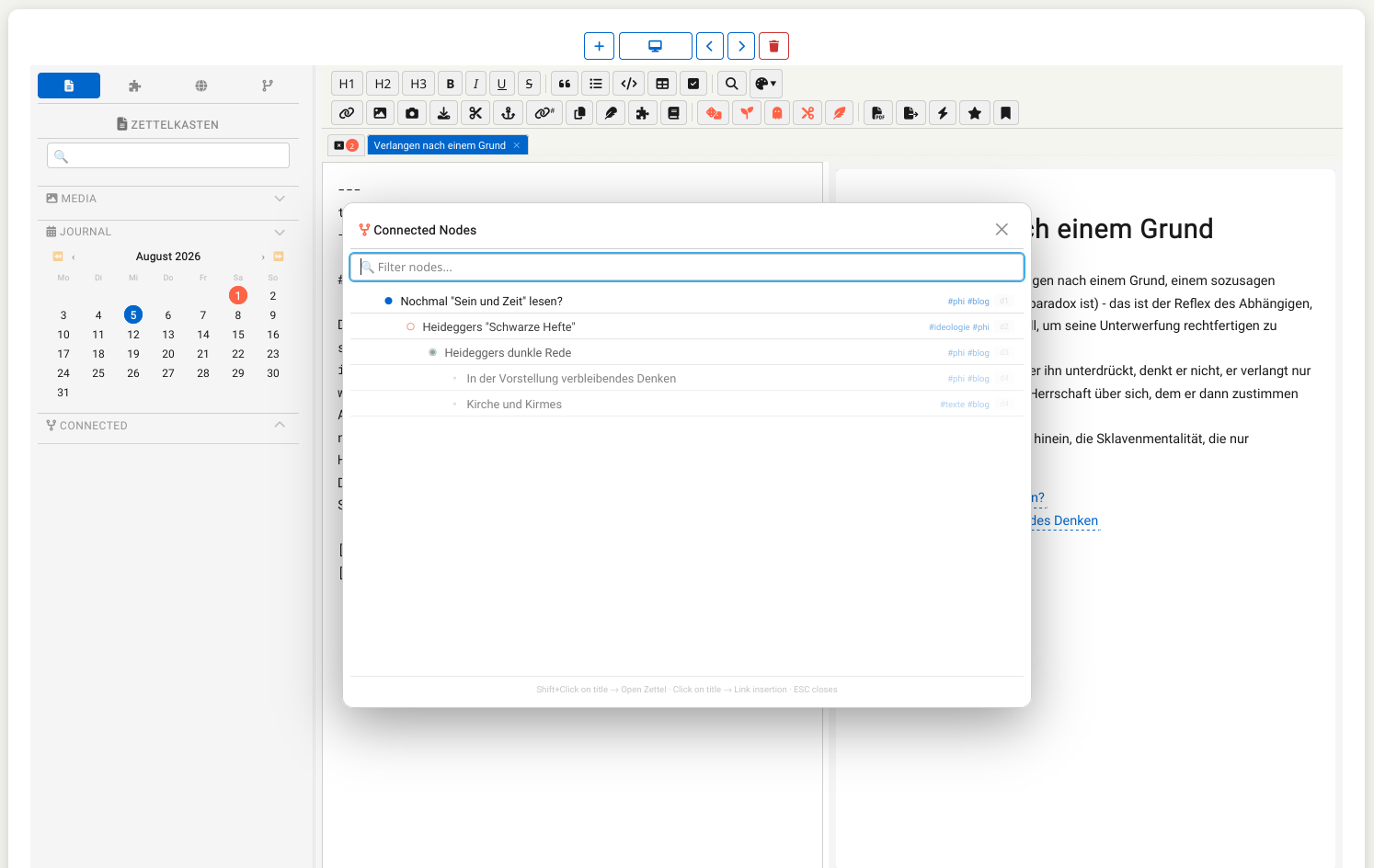Click the red ghost icon
1374x868 pixels.
click(777, 113)
